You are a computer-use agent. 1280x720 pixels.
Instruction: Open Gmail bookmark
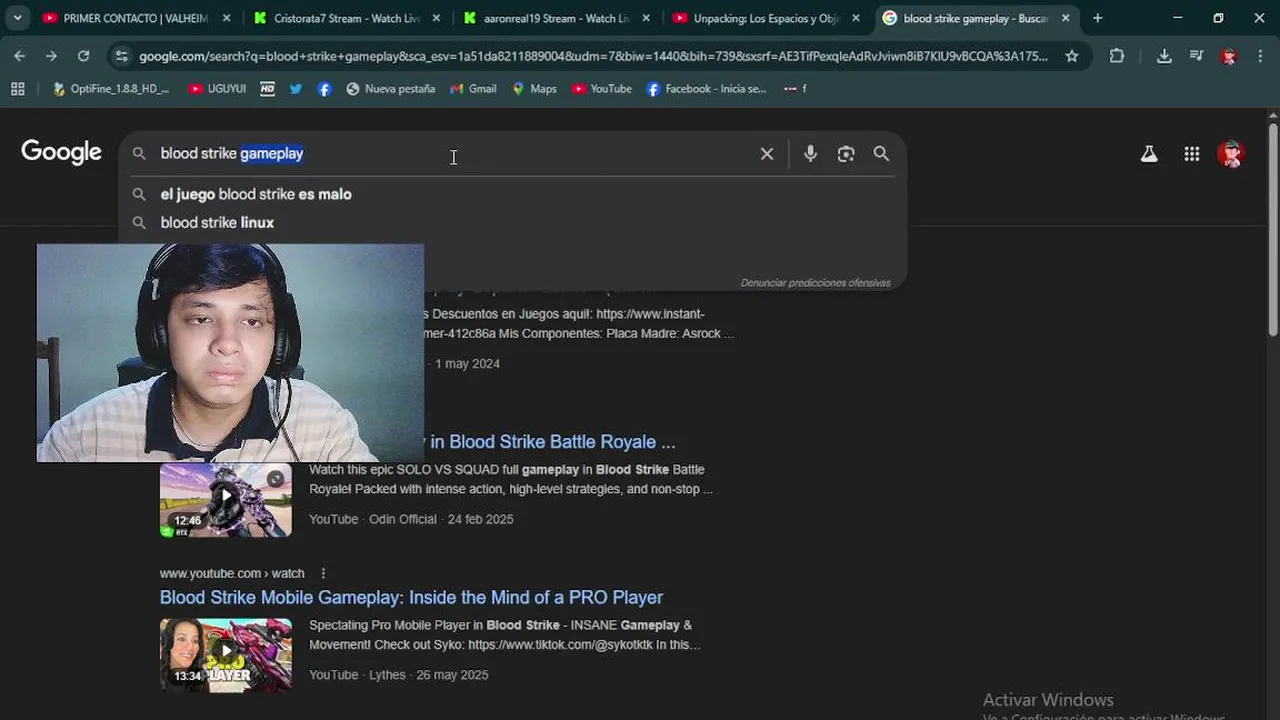point(473,89)
